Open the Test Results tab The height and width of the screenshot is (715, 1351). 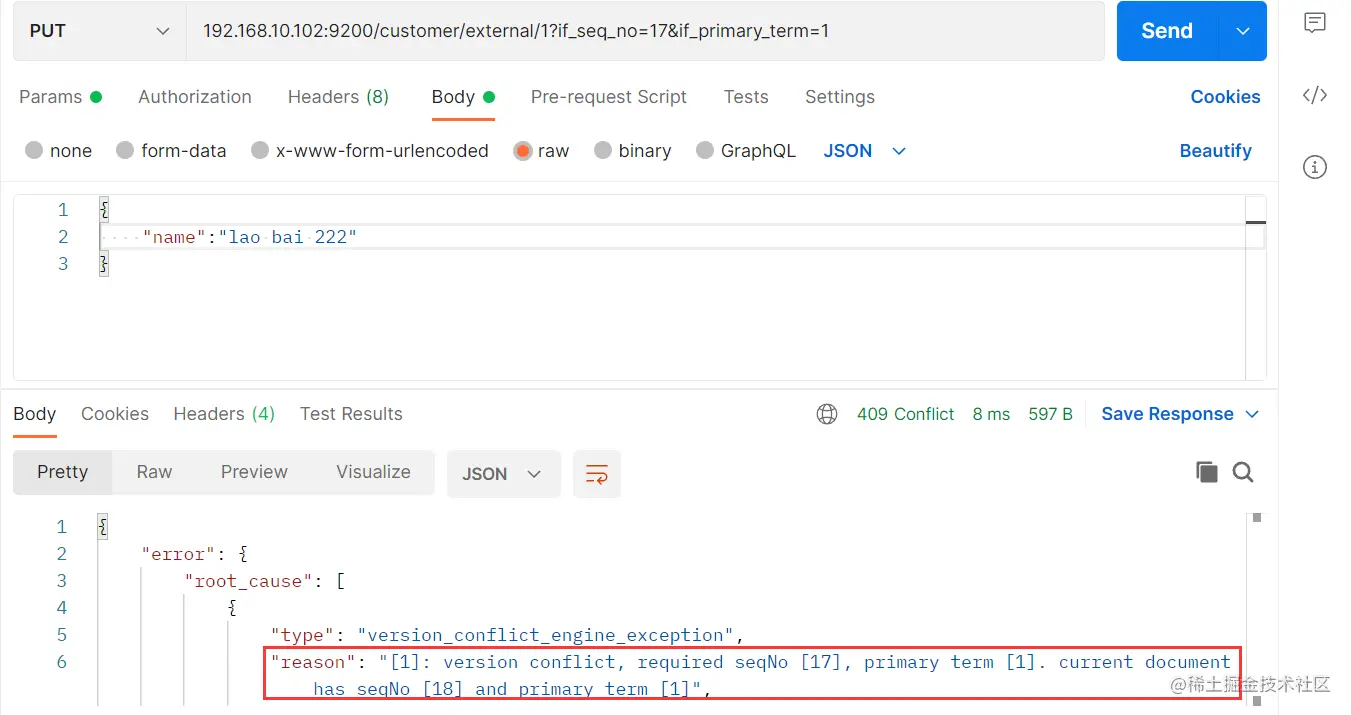(x=351, y=414)
